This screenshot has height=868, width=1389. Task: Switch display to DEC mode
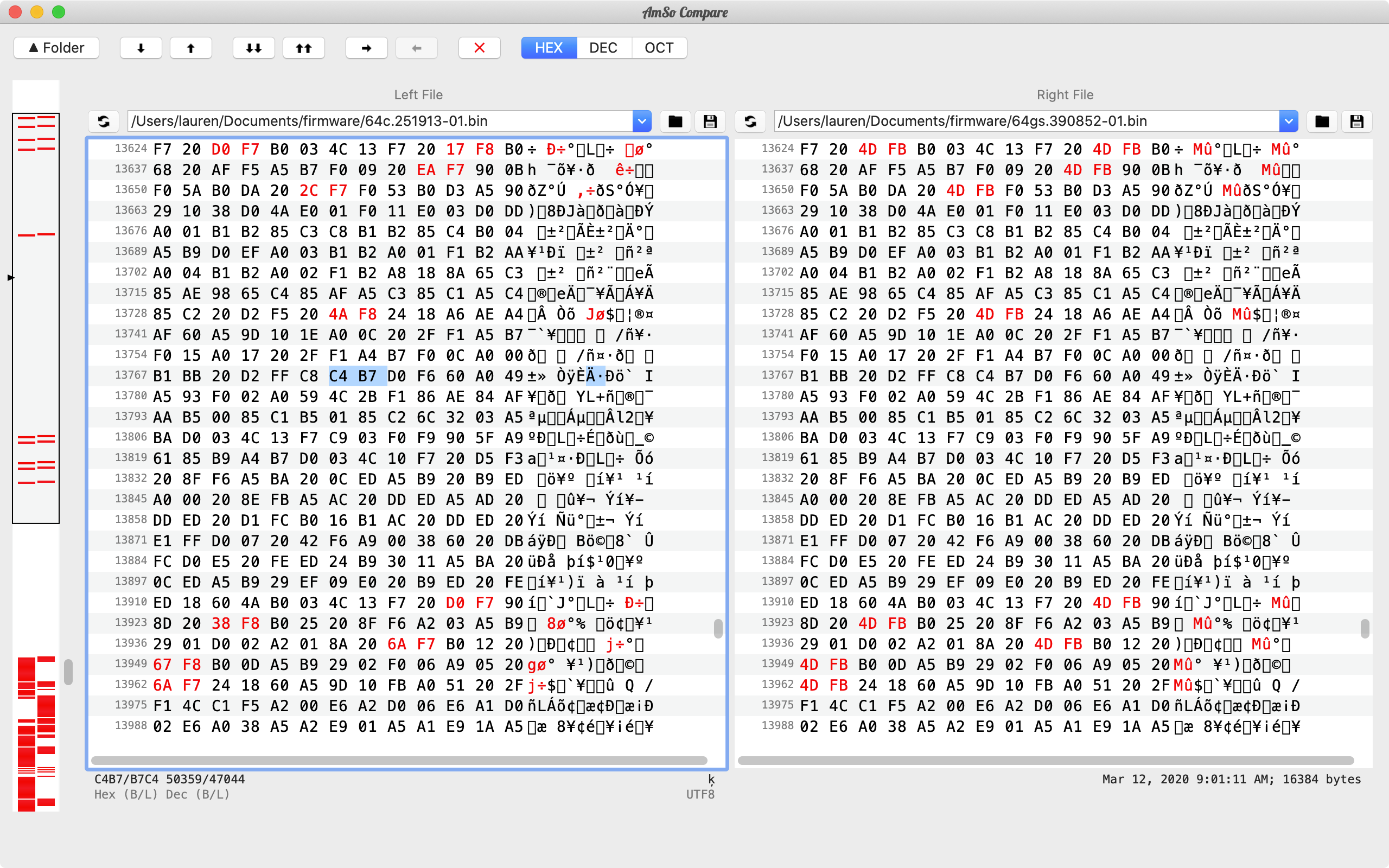604,48
